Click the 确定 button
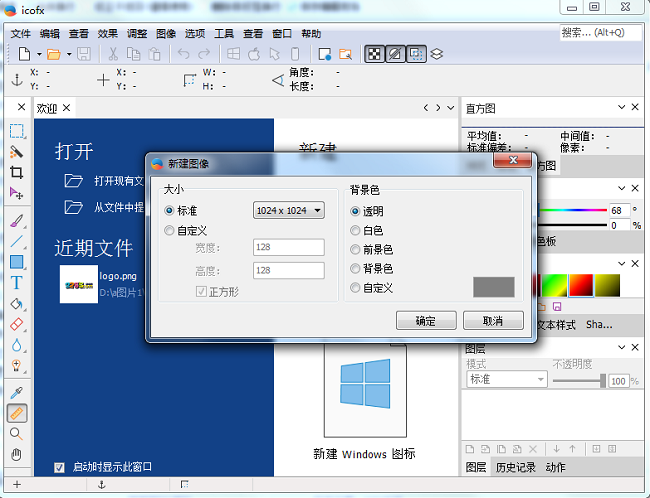This screenshot has width=650, height=498. 425,321
